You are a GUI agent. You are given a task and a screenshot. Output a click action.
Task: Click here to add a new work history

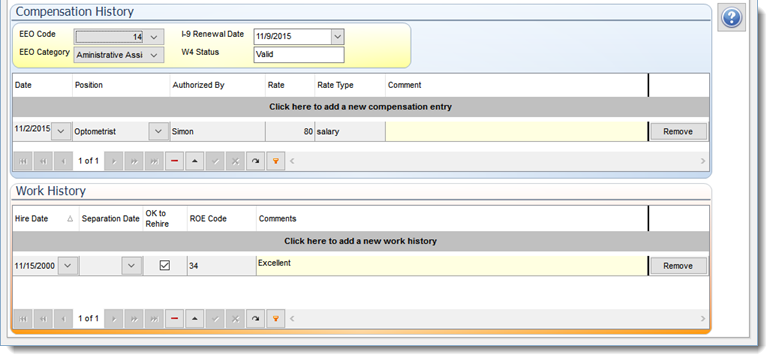pyautogui.click(x=360, y=241)
